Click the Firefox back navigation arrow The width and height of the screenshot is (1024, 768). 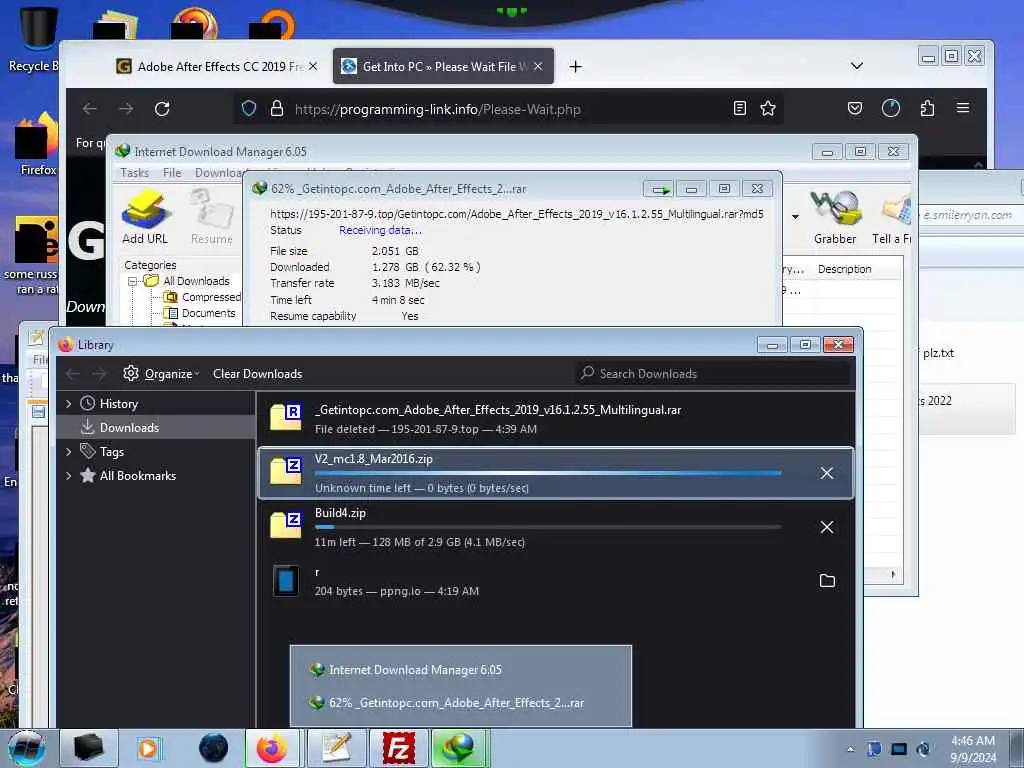(90, 108)
